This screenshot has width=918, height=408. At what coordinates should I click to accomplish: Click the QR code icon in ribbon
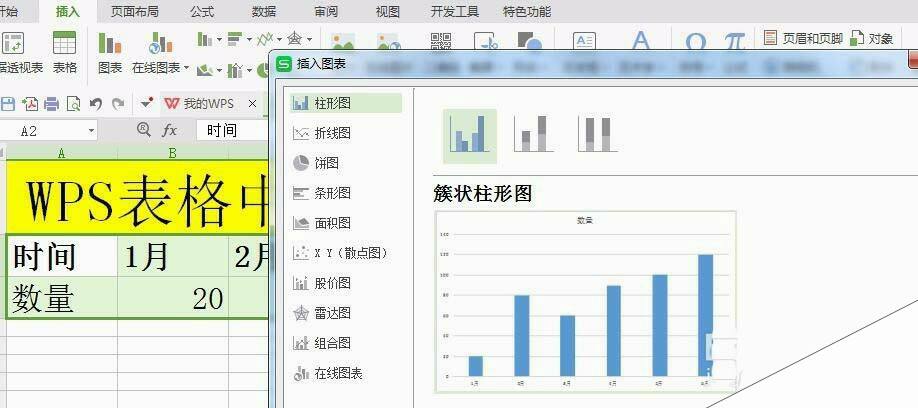click(x=441, y=42)
